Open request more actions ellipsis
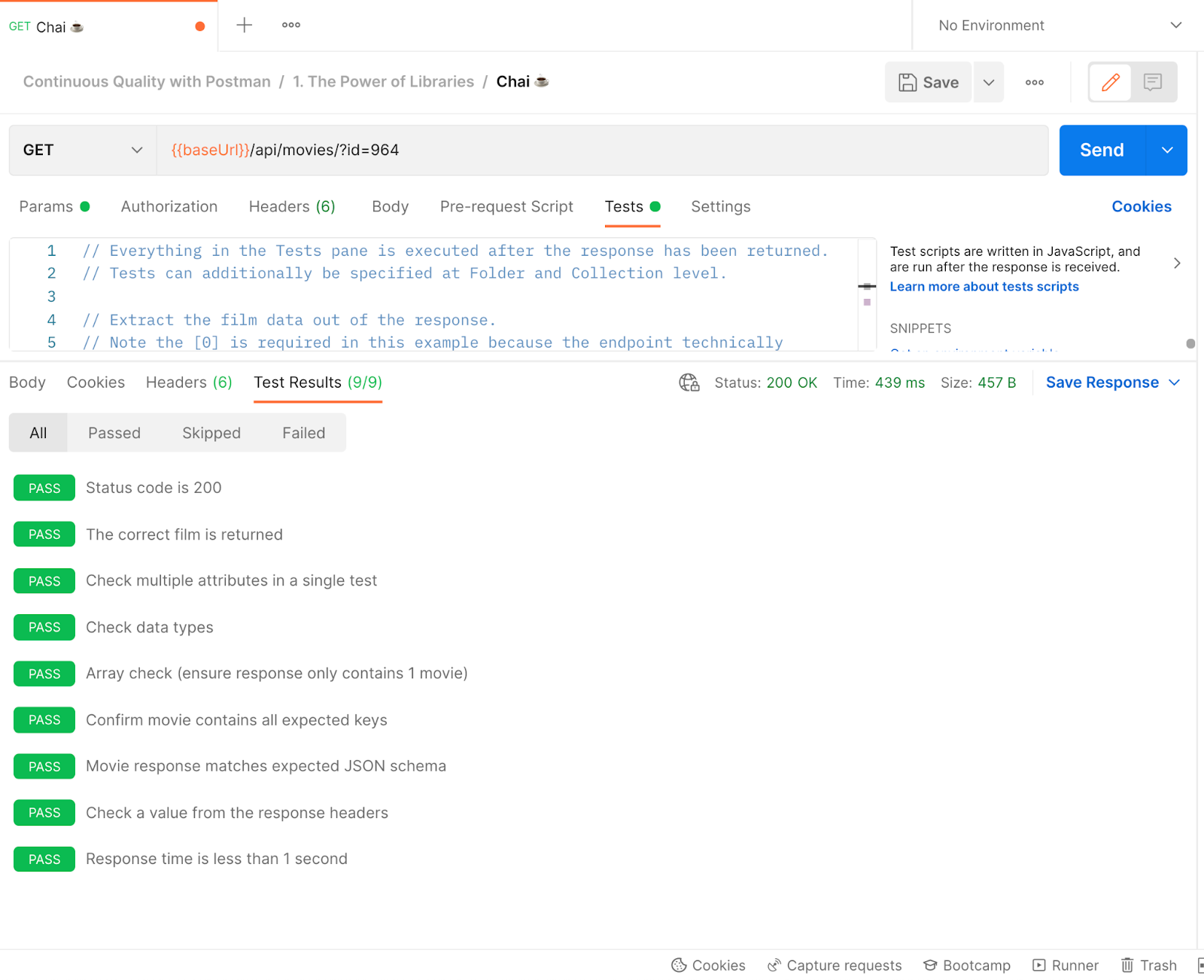The image size is (1204, 980). pos(1035,82)
